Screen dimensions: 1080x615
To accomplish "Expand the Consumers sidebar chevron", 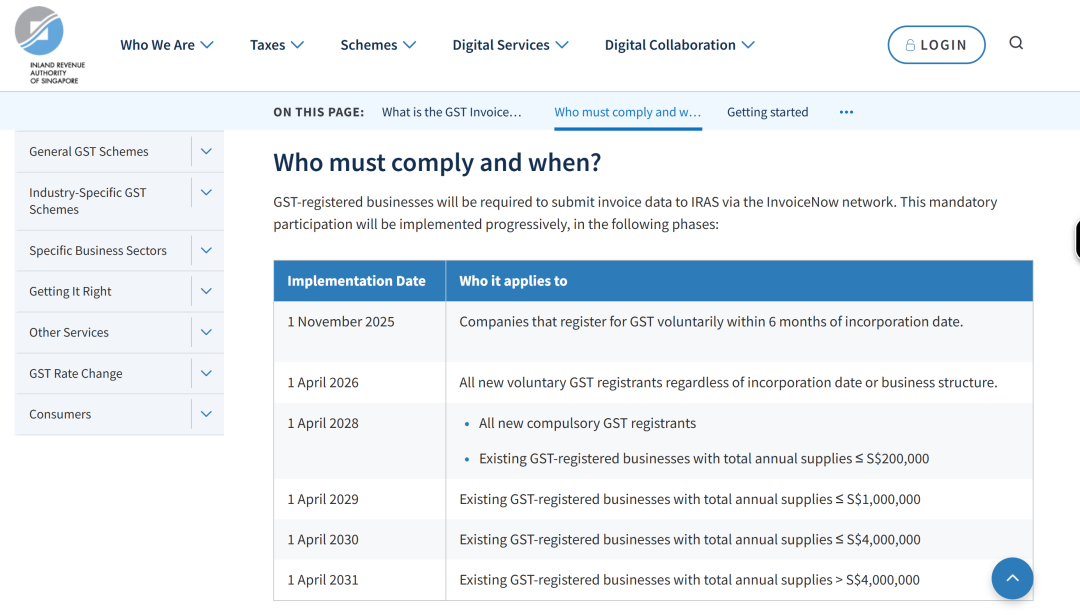I will (x=206, y=414).
